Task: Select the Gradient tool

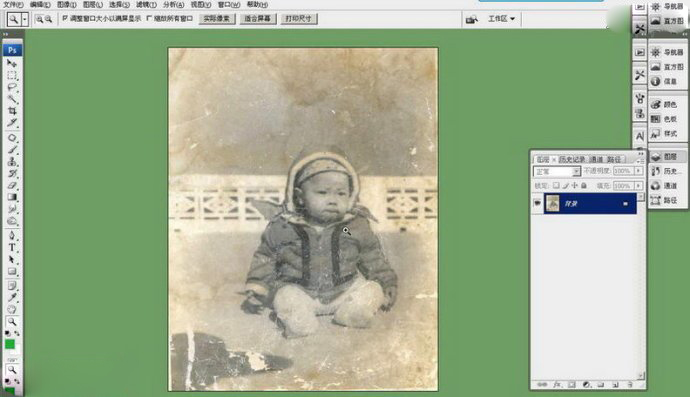Action: click(12, 197)
